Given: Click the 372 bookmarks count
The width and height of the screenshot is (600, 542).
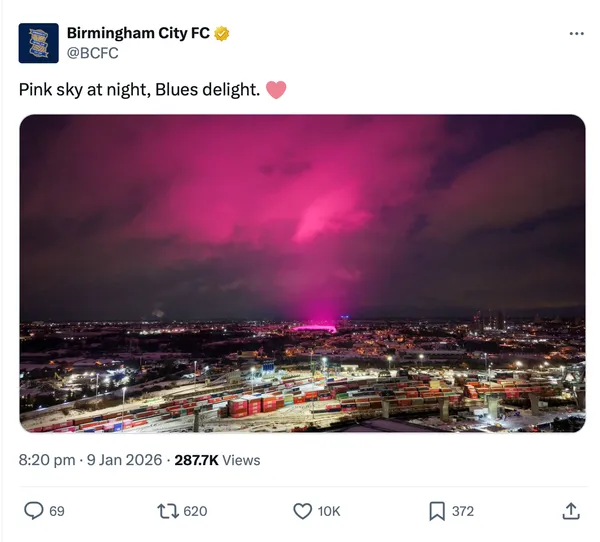Looking at the screenshot, I should [463, 511].
